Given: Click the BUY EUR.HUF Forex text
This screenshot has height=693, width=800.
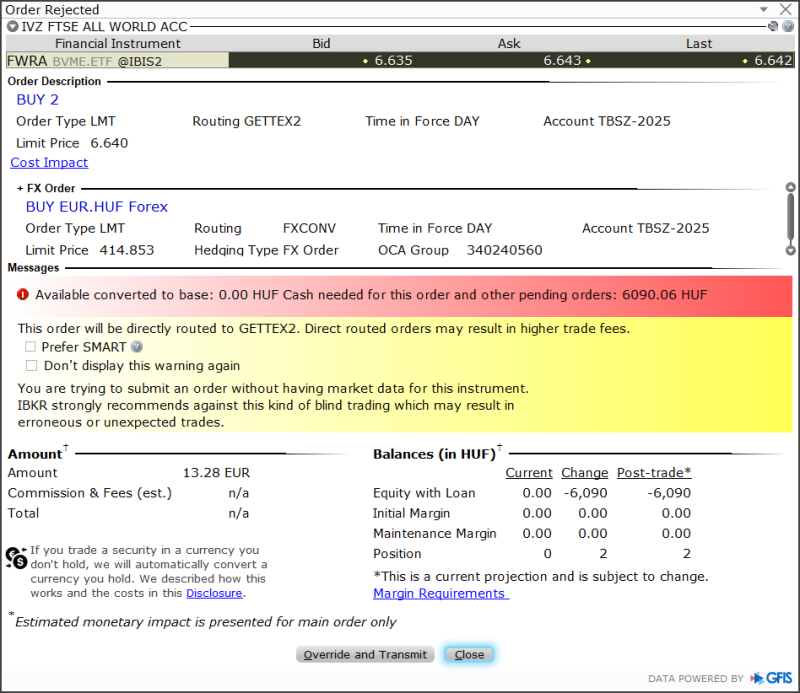Looking at the screenshot, I should tap(97, 207).
